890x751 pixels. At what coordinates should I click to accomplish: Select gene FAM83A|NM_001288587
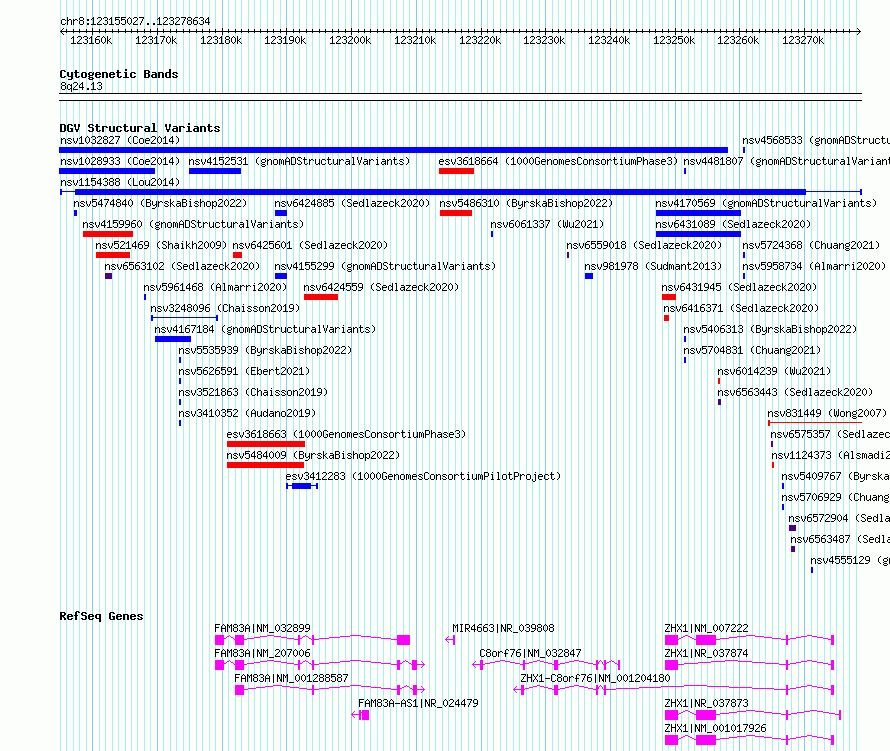click(291, 678)
